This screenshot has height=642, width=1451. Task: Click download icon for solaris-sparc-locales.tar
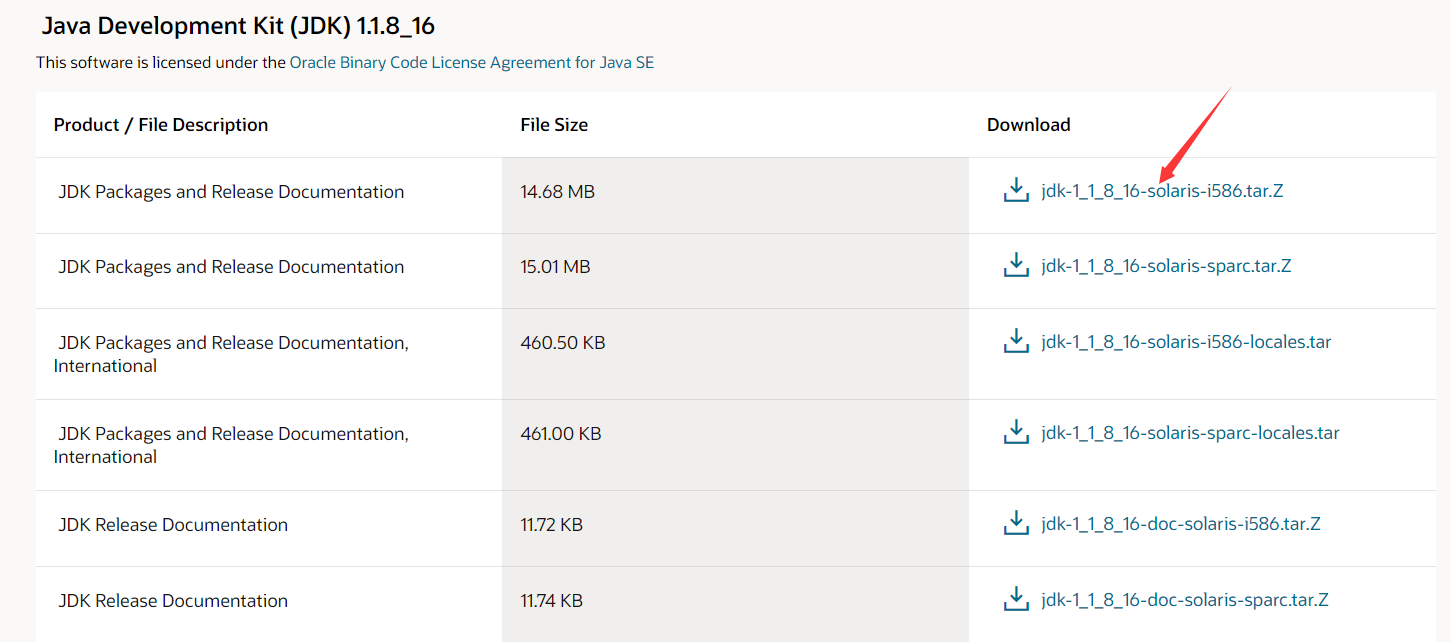point(1016,433)
